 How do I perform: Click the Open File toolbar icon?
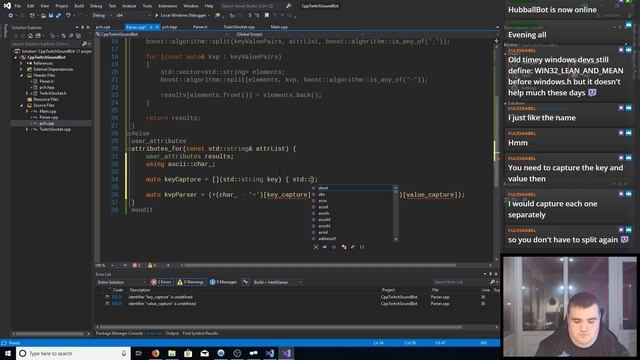click(x=43, y=16)
